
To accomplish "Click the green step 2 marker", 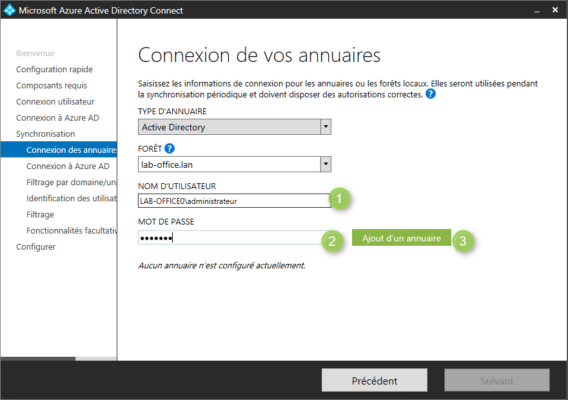I will click(332, 241).
